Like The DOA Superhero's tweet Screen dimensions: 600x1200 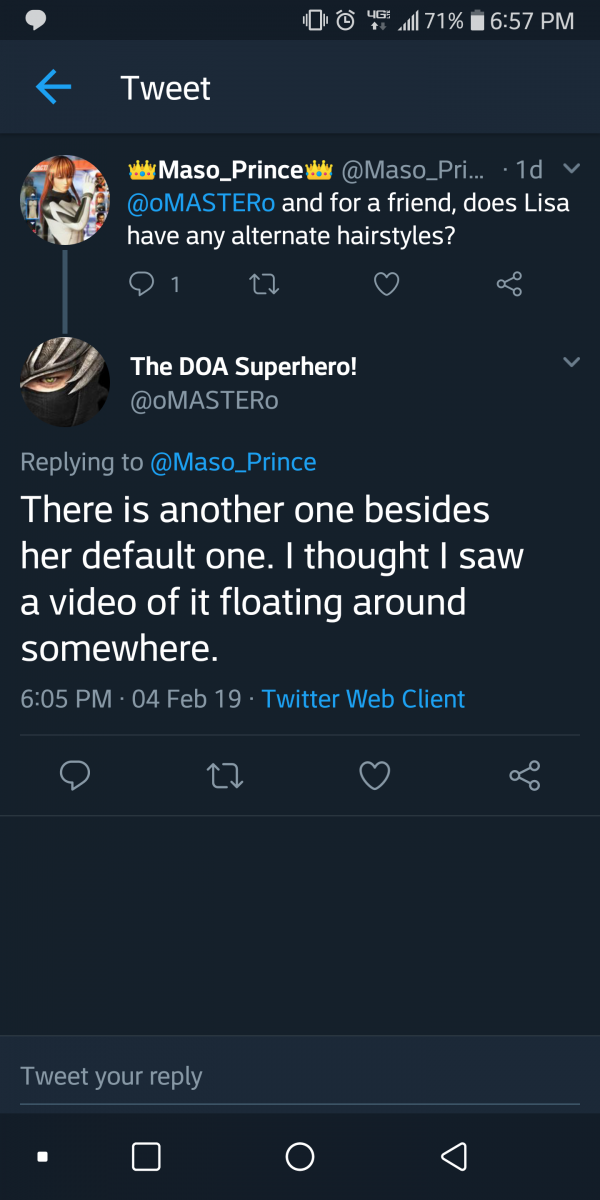click(375, 775)
